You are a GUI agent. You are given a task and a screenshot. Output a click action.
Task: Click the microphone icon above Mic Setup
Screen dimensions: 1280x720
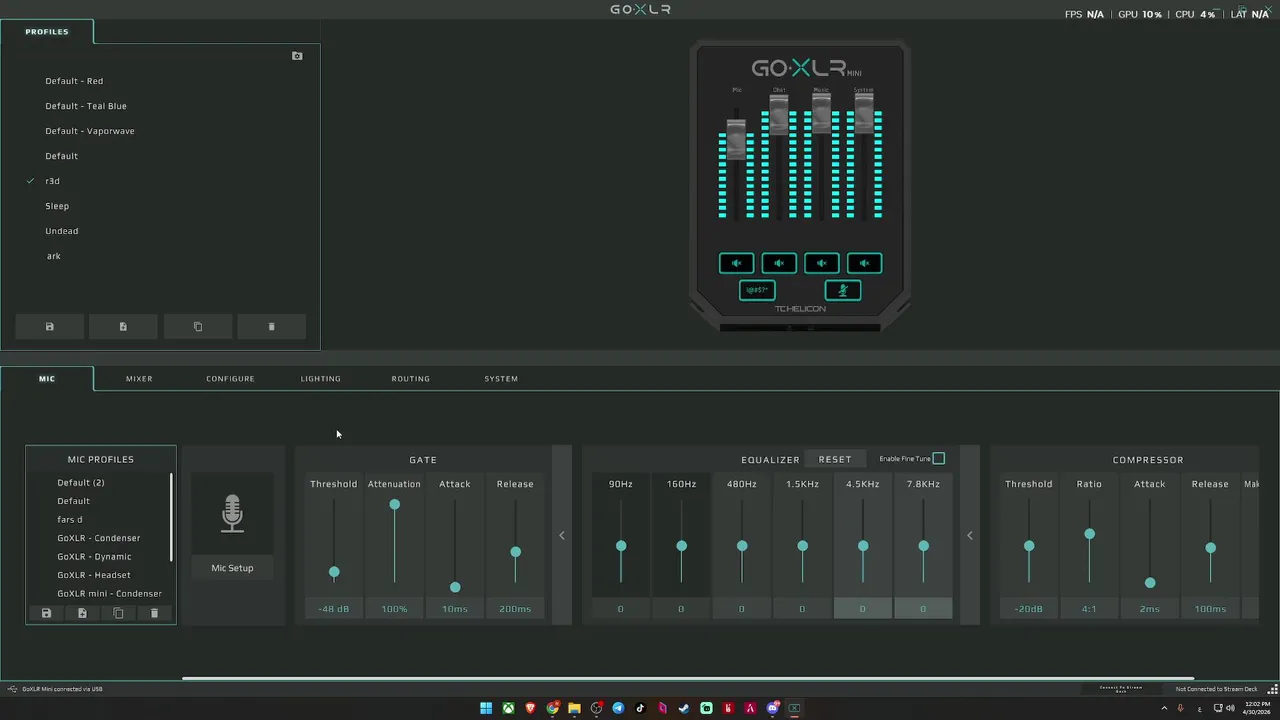click(x=232, y=513)
